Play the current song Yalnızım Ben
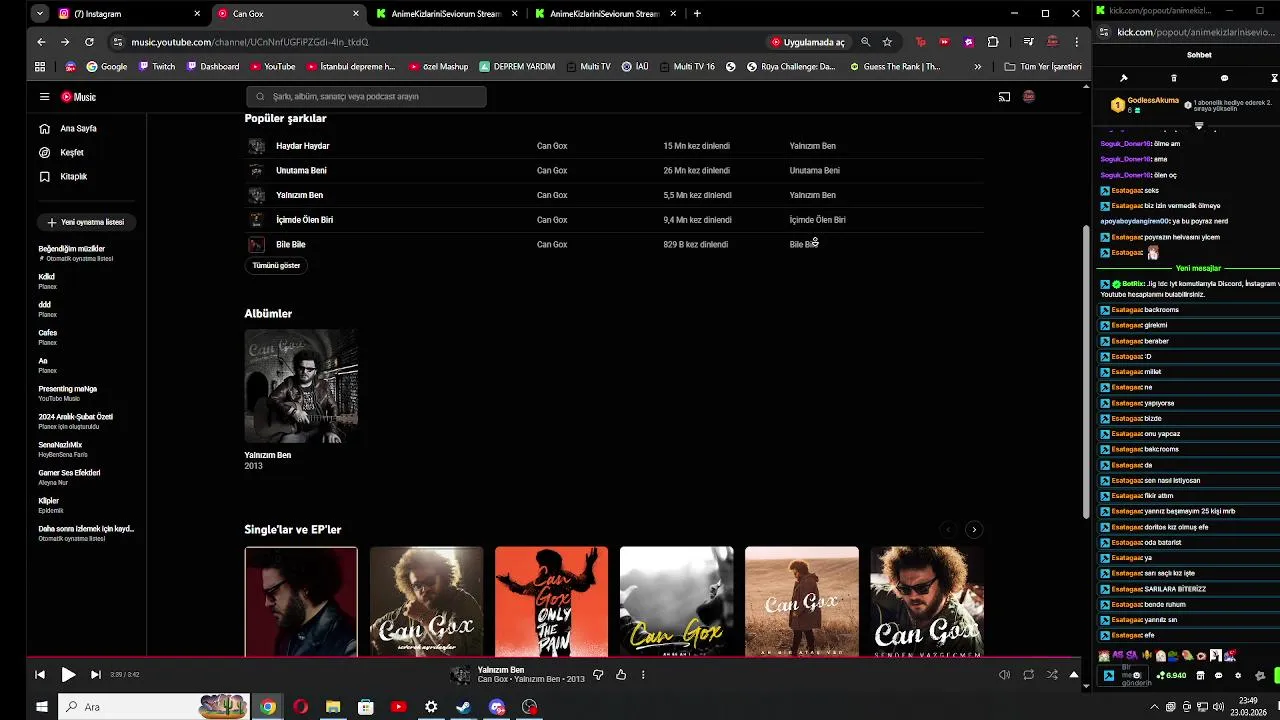This screenshot has width=1280, height=720. [68, 675]
